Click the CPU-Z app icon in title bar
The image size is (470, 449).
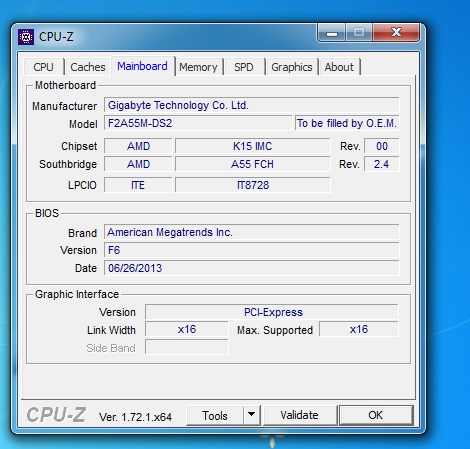[26, 37]
